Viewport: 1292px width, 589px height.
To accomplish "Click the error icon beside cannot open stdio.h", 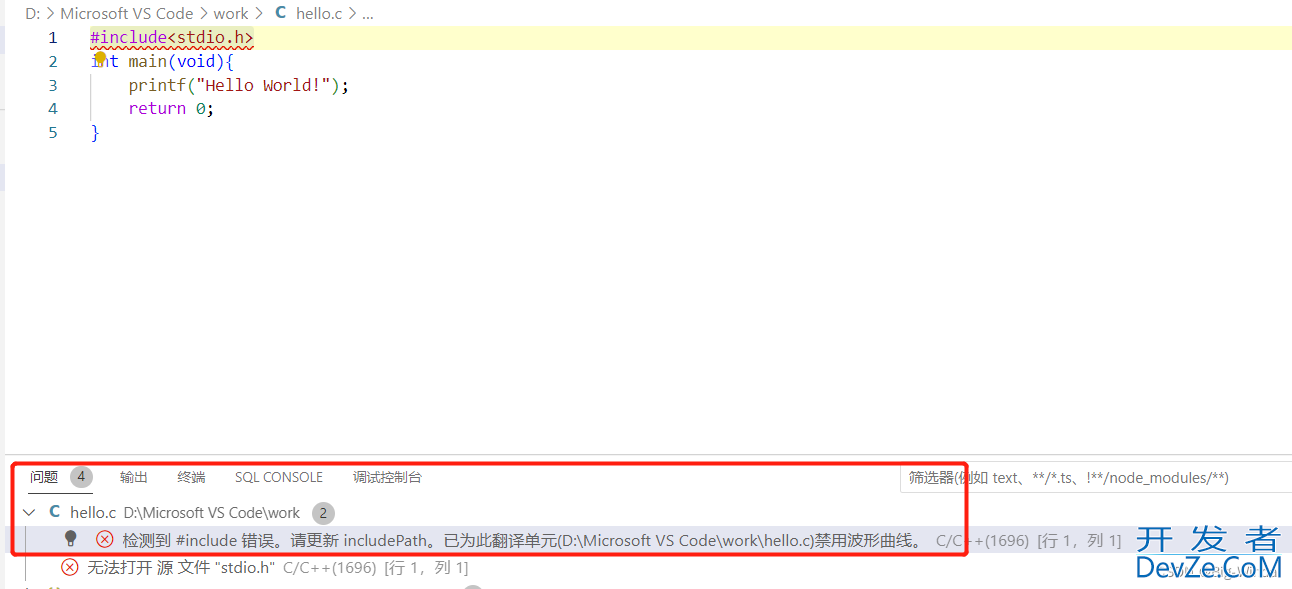I will pos(70,567).
